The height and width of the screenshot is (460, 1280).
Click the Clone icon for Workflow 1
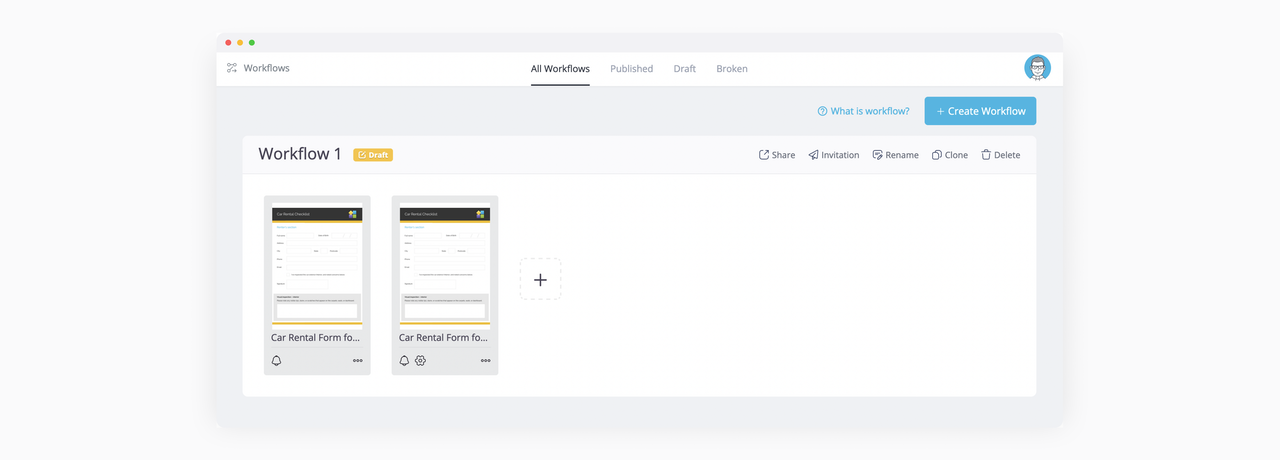pyautogui.click(x=937, y=155)
